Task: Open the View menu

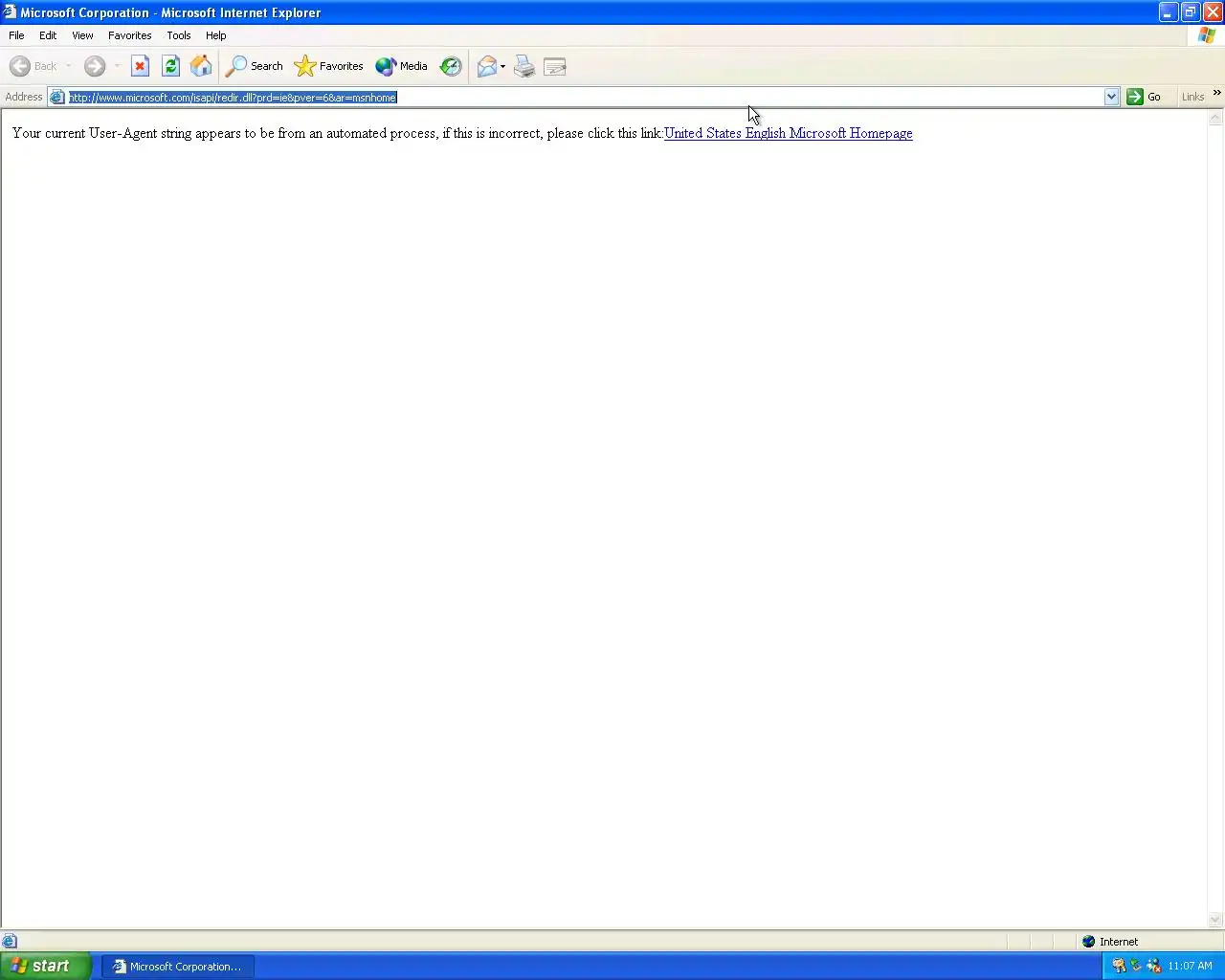Action: pos(82,35)
